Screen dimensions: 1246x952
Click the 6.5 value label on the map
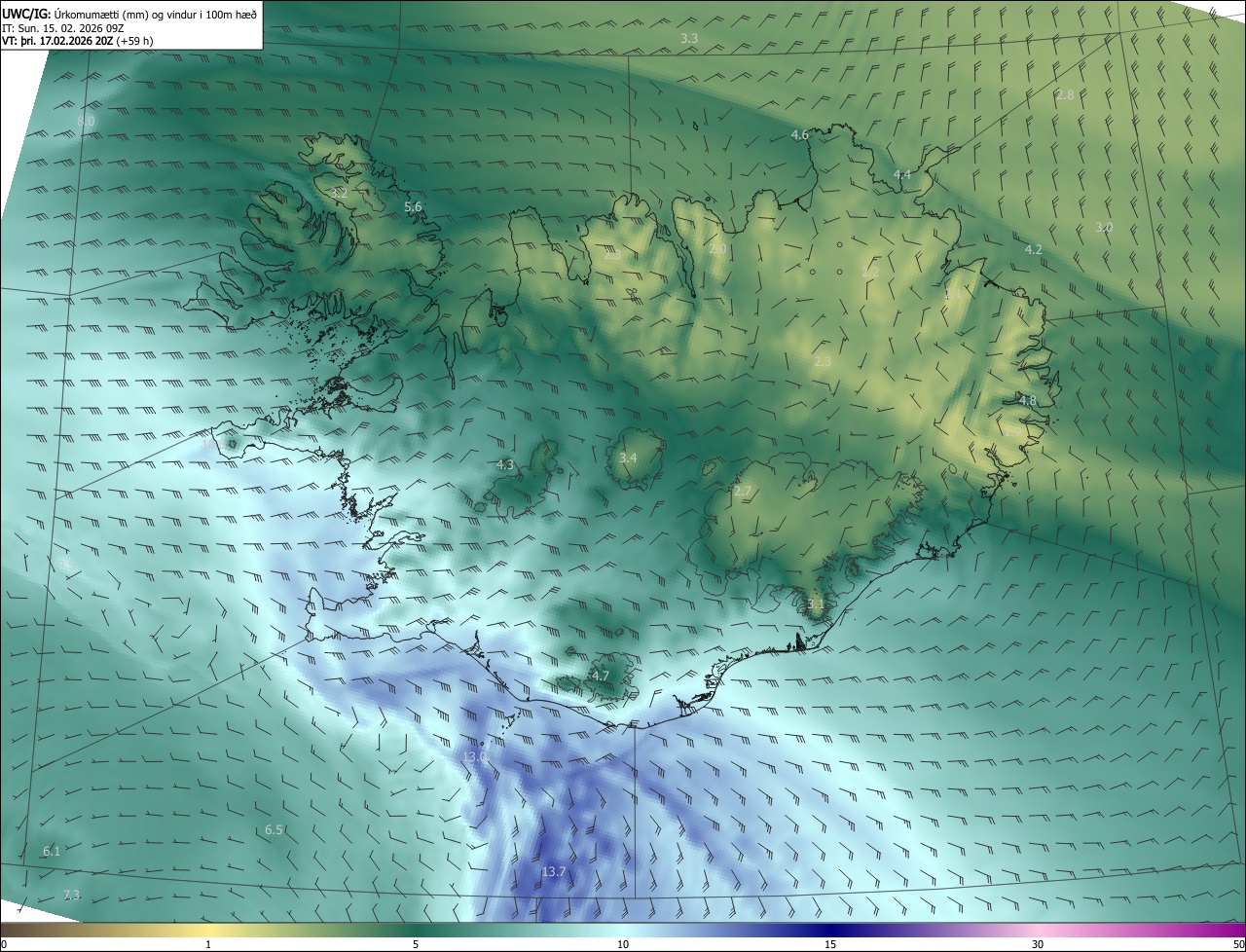[274, 829]
